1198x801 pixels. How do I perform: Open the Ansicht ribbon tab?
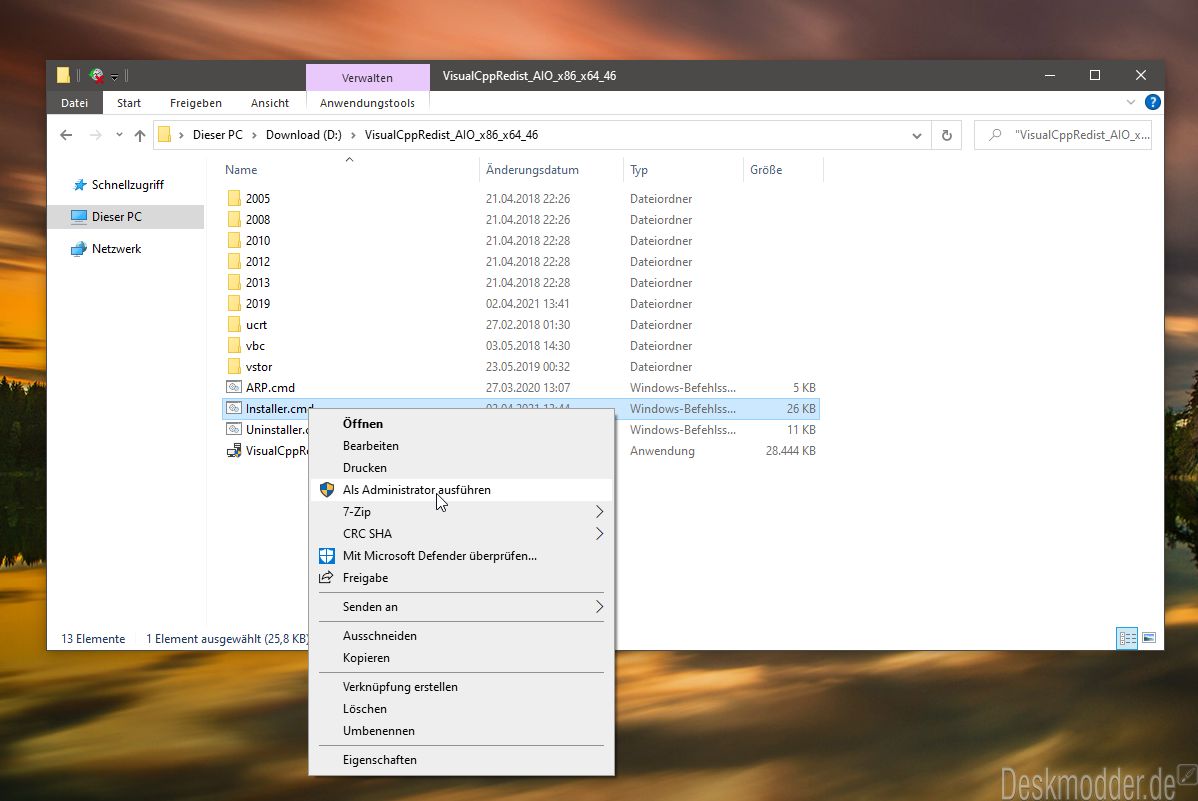click(270, 103)
